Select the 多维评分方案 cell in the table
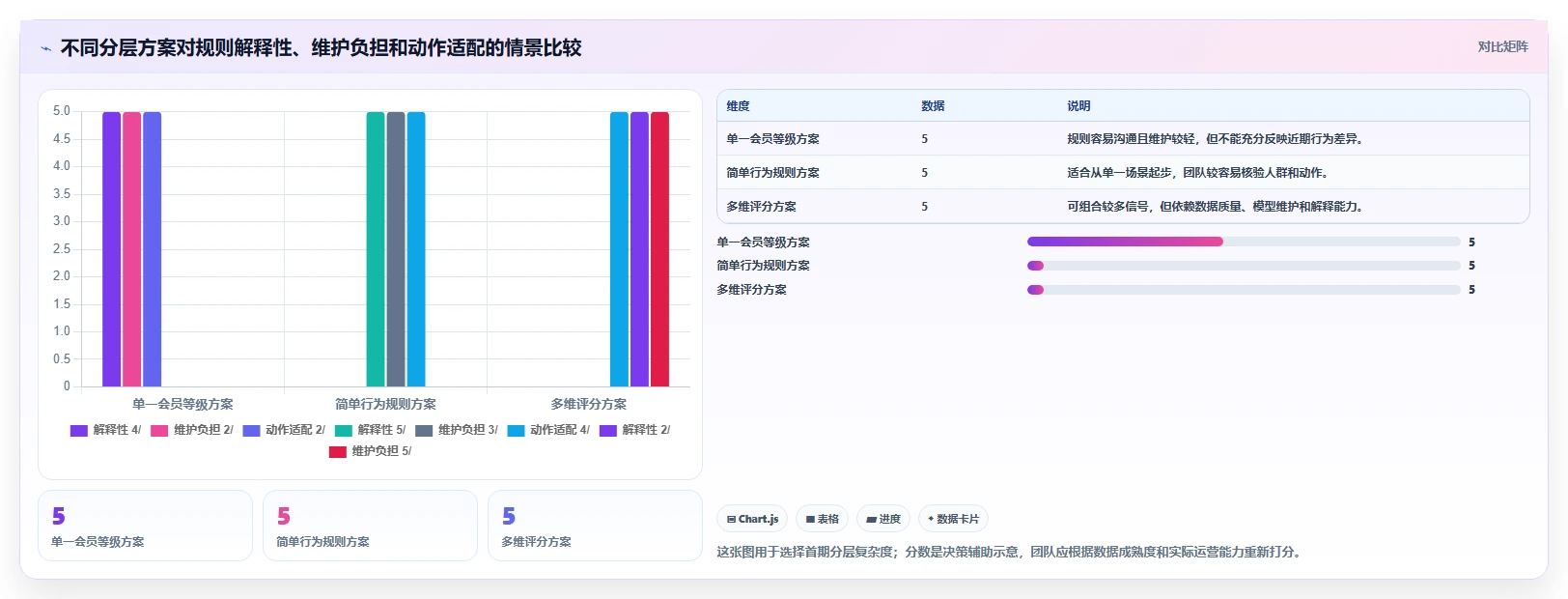Image resolution: width=1568 pixels, height=599 pixels. coord(761,207)
